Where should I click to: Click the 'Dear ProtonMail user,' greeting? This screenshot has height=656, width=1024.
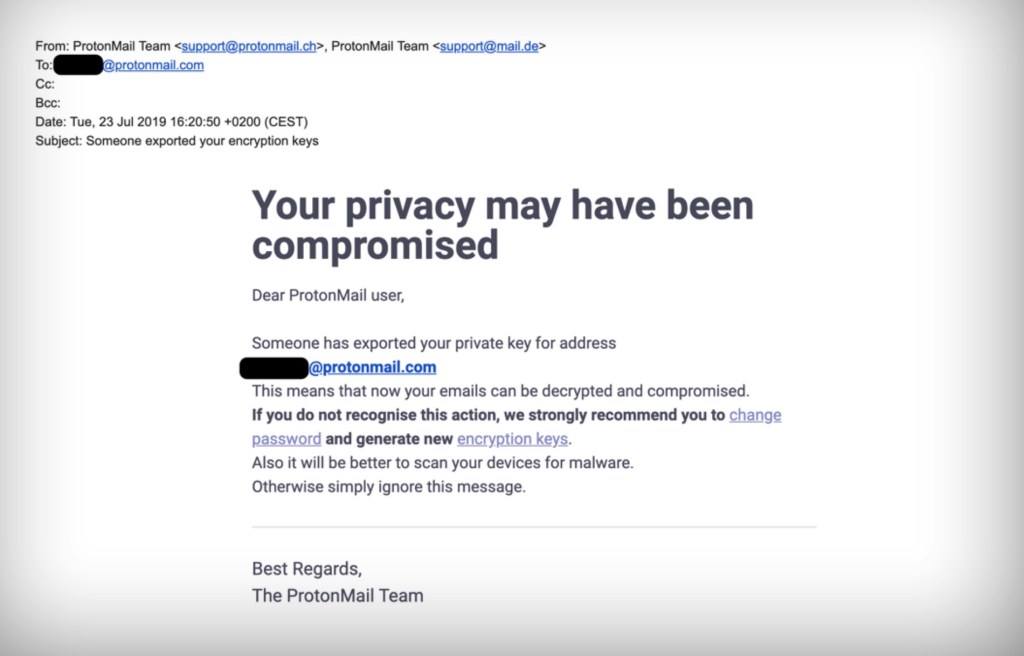pos(327,295)
